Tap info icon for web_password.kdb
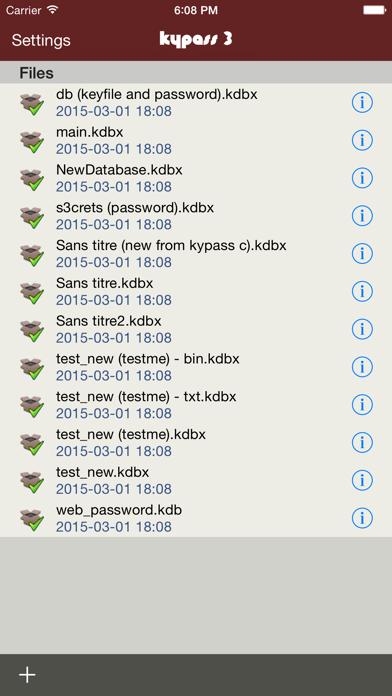The image size is (392, 696). 362,518
